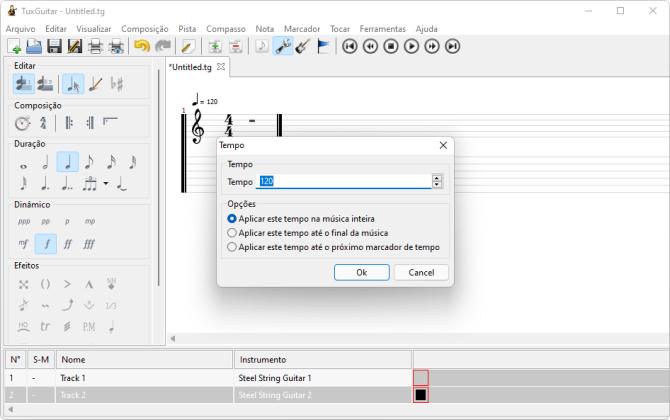Select the half note duration

click(45, 162)
